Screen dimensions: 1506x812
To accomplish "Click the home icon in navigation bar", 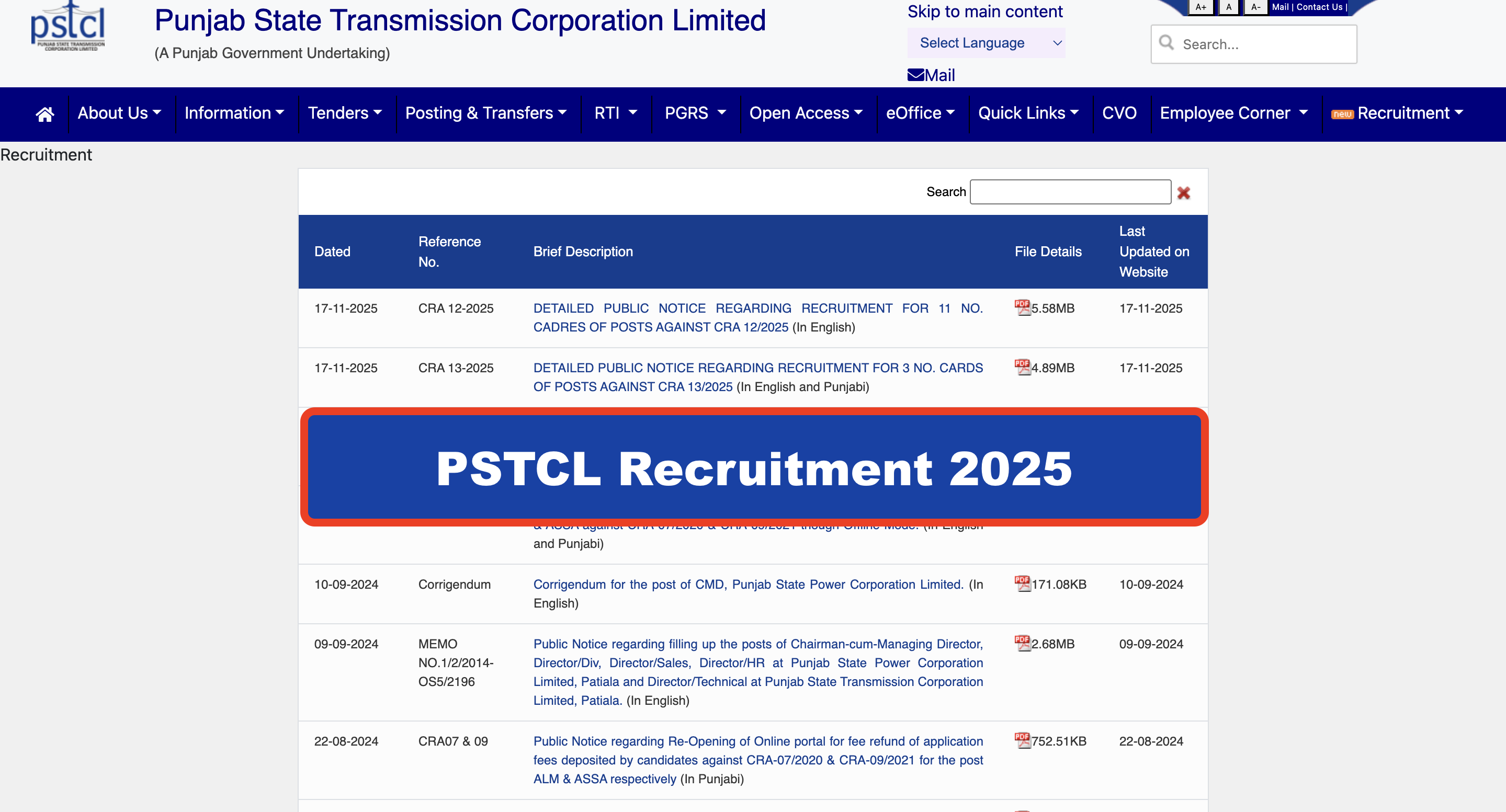I will point(45,114).
